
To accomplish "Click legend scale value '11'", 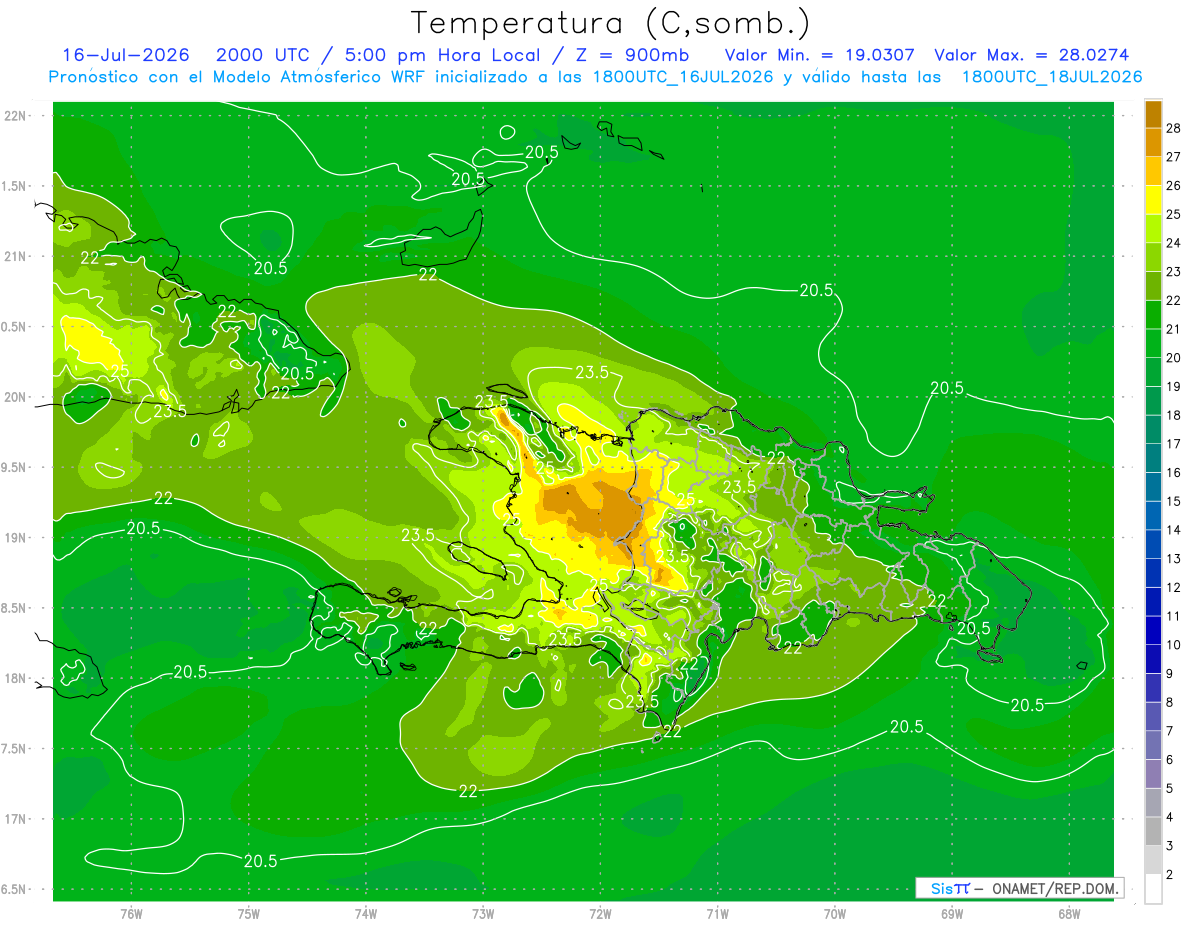I will [x=1174, y=616].
